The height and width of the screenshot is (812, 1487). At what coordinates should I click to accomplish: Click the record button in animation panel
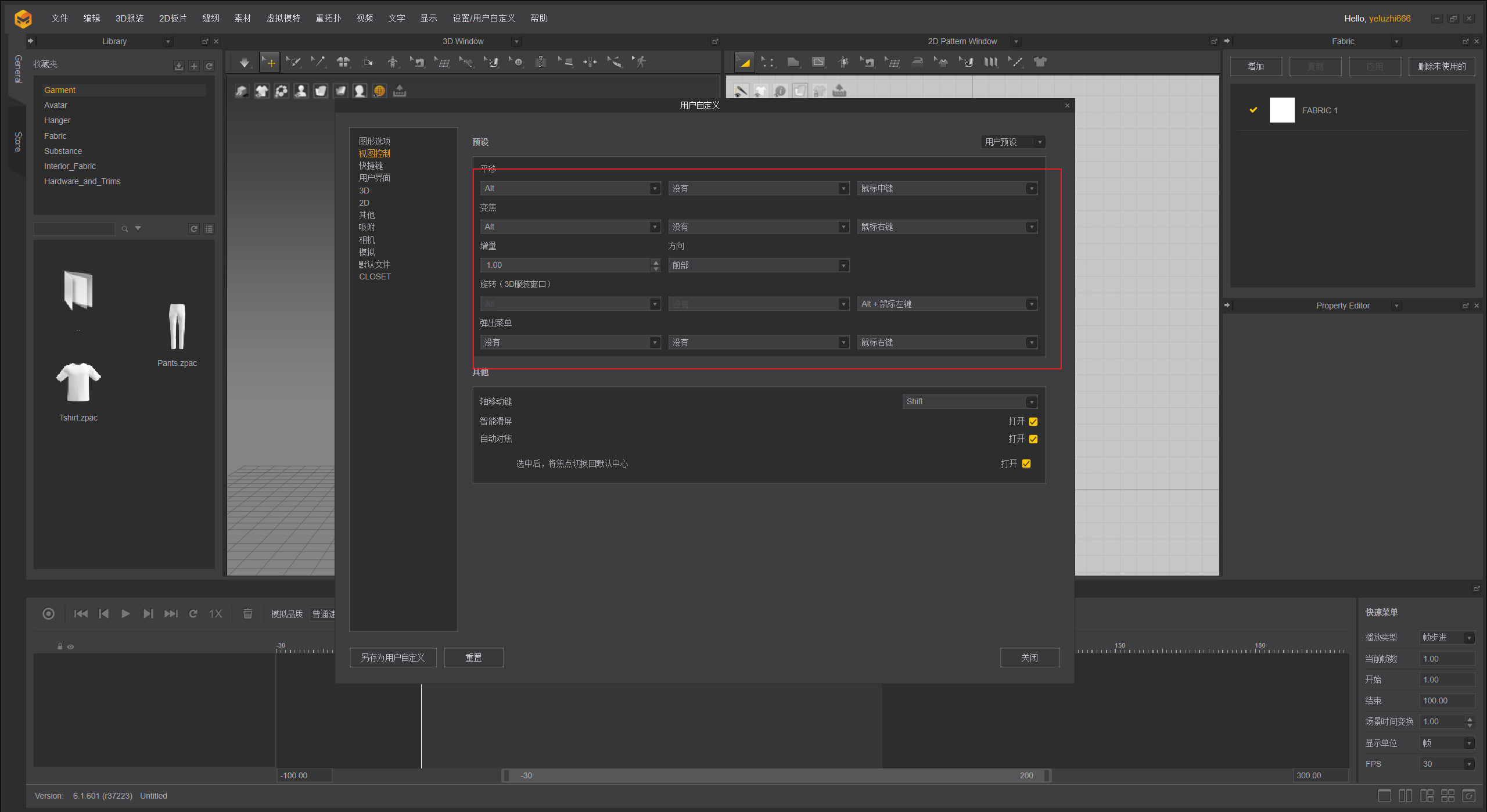[49, 614]
